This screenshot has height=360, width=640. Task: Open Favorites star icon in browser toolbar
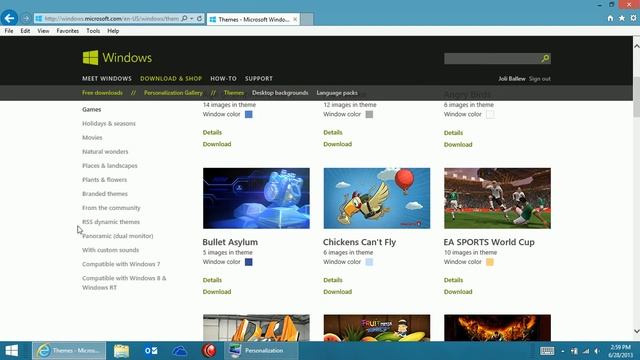point(622,18)
